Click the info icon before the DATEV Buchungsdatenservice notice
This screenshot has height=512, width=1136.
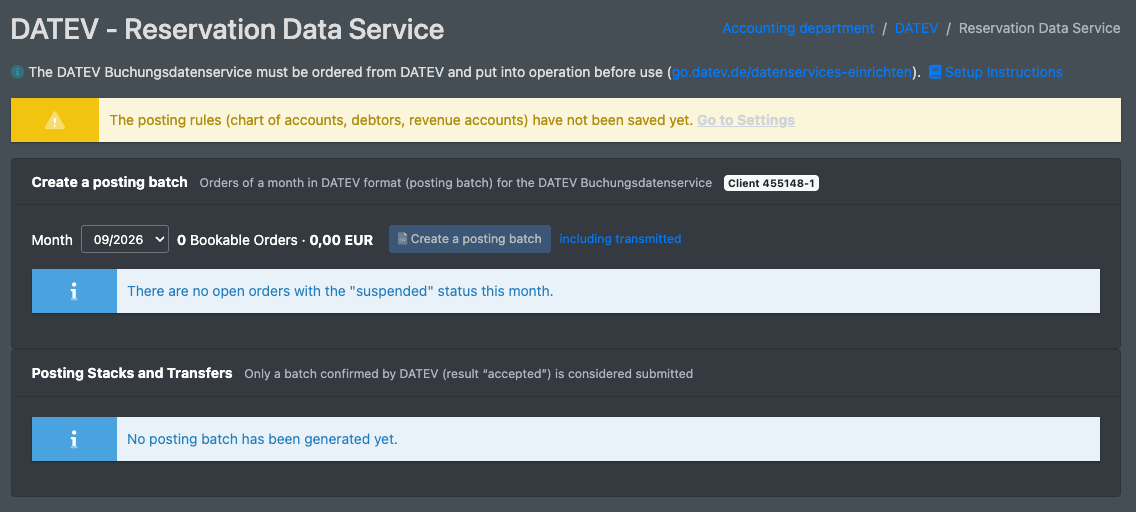click(17, 72)
